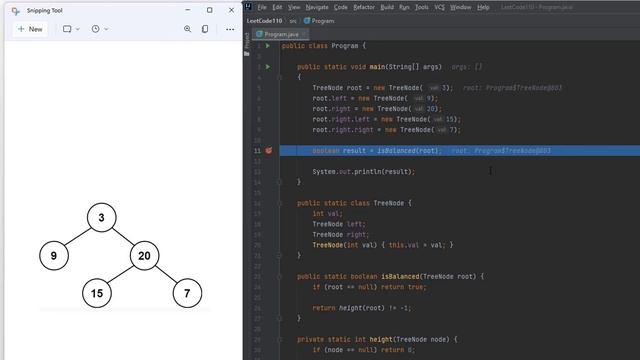Click tree node 15 in the snip

(x=97, y=293)
